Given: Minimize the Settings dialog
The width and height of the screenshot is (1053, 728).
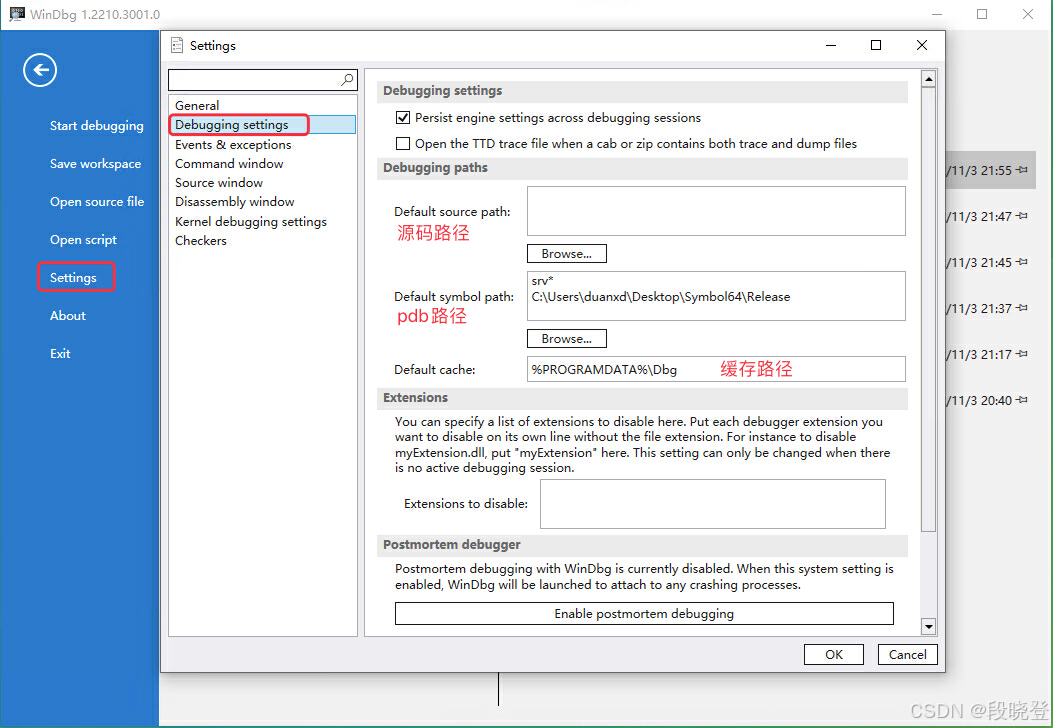Looking at the screenshot, I should tap(831, 45).
